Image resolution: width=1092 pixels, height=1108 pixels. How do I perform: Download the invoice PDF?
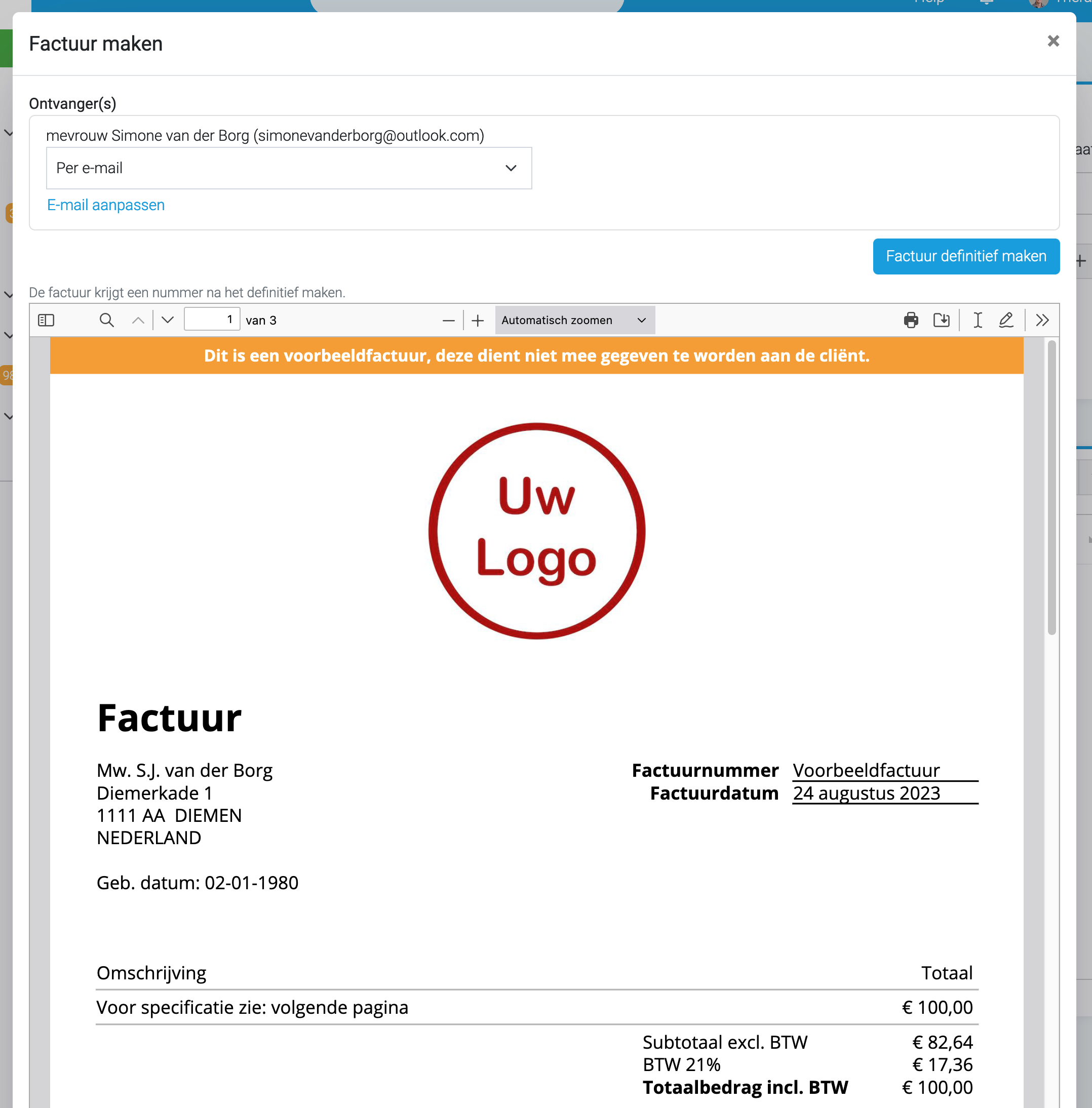coord(941,320)
